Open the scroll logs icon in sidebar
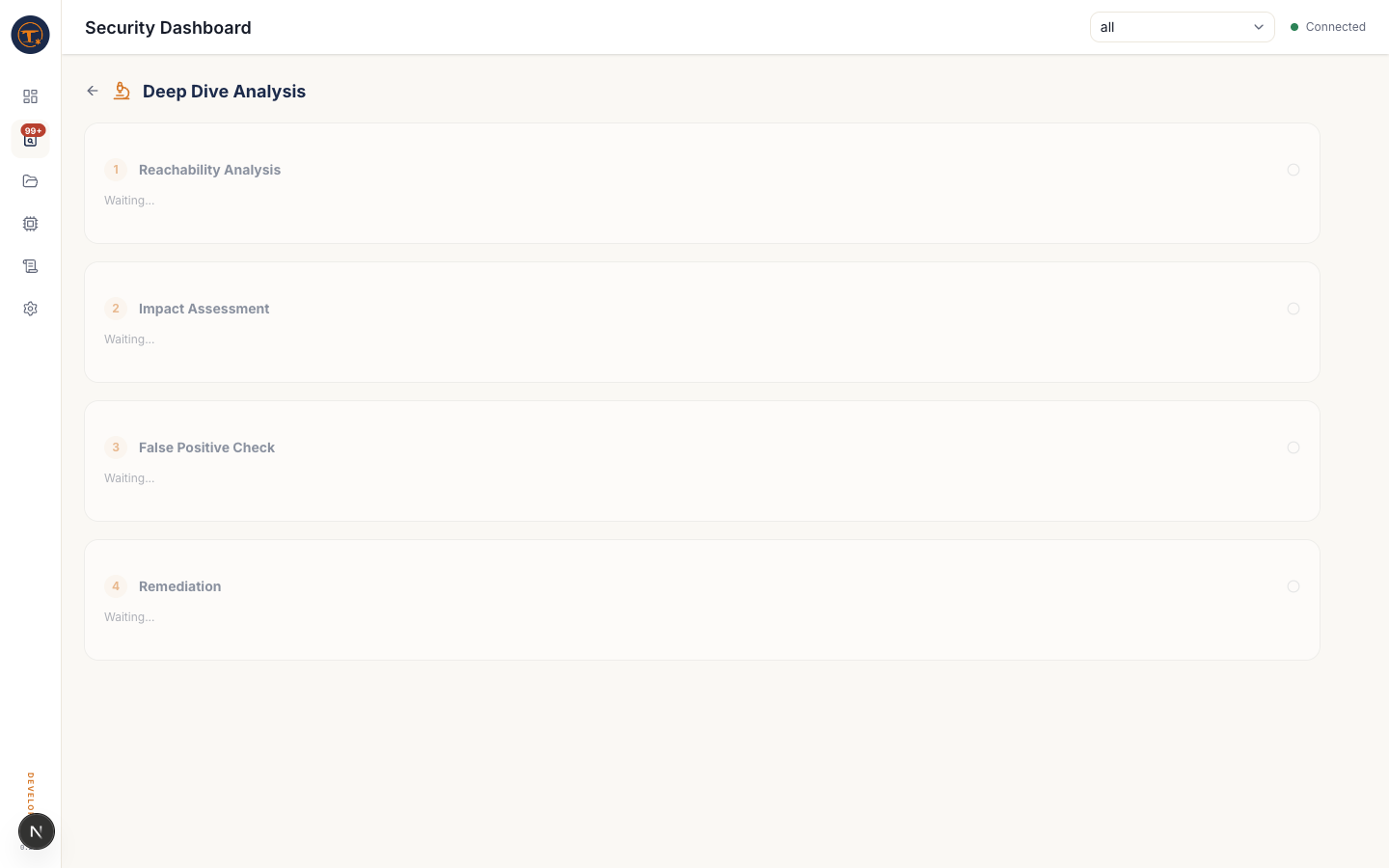Viewport: 1389px width, 868px height. (x=30, y=266)
